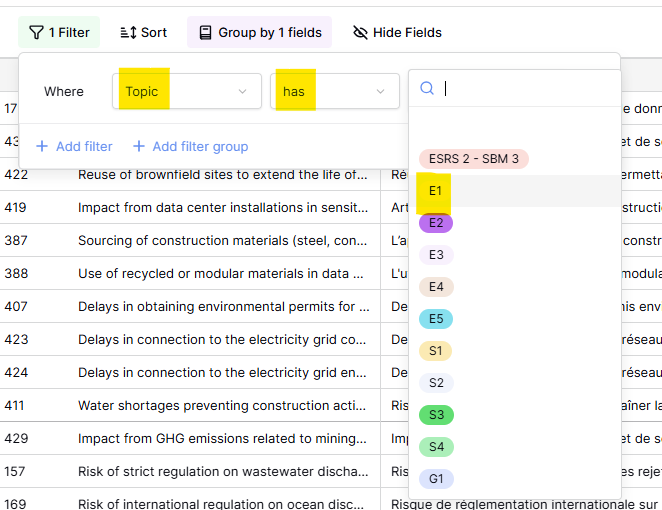
Task: Click the Add filter group link
Action: tap(200, 147)
